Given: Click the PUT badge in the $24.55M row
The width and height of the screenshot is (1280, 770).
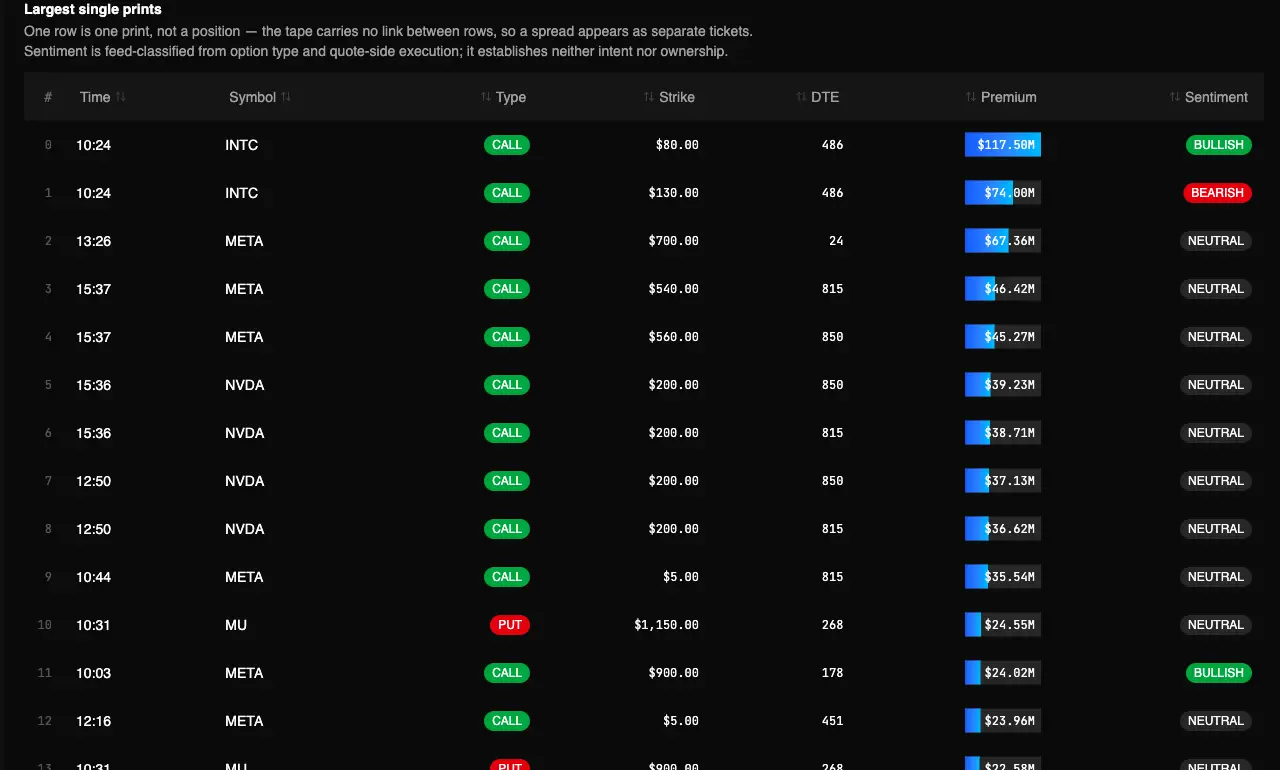Looking at the screenshot, I should click(x=510, y=625).
